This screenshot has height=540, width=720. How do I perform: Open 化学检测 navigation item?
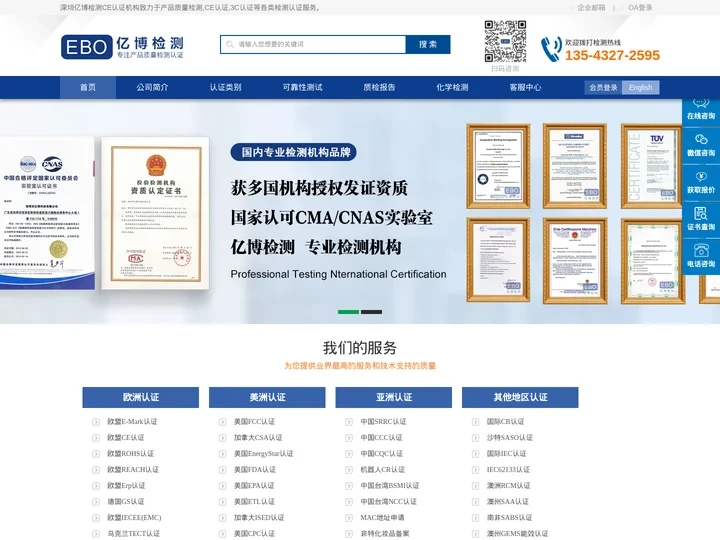tap(452, 87)
